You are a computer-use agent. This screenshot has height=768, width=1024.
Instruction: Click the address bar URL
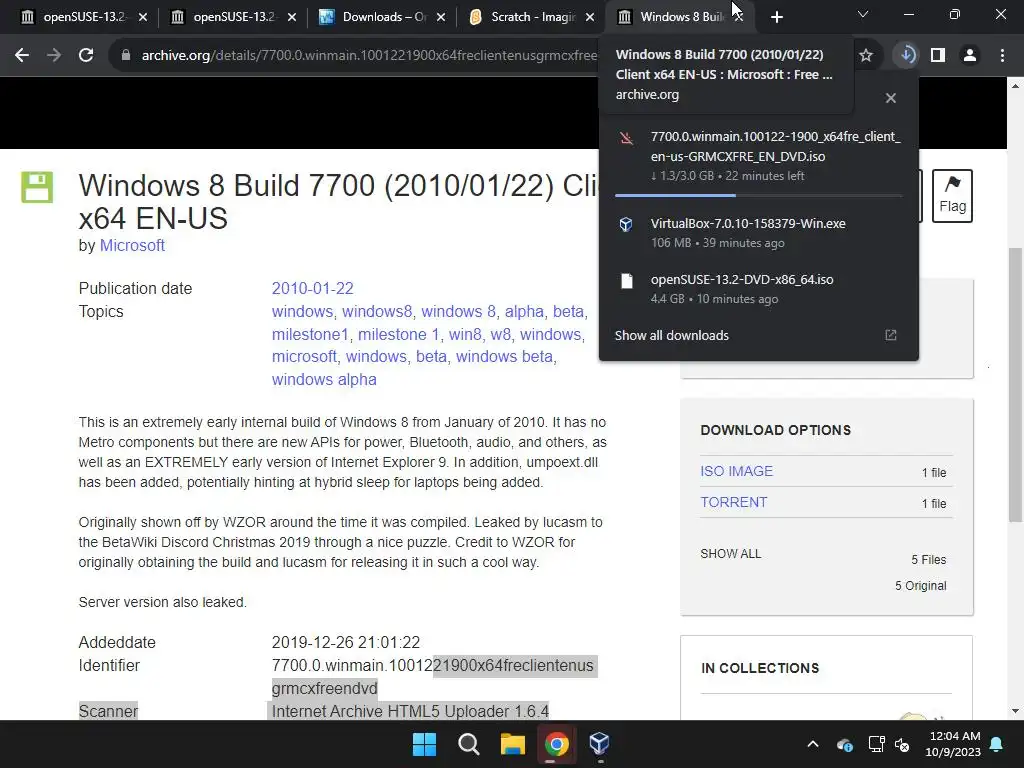369,56
